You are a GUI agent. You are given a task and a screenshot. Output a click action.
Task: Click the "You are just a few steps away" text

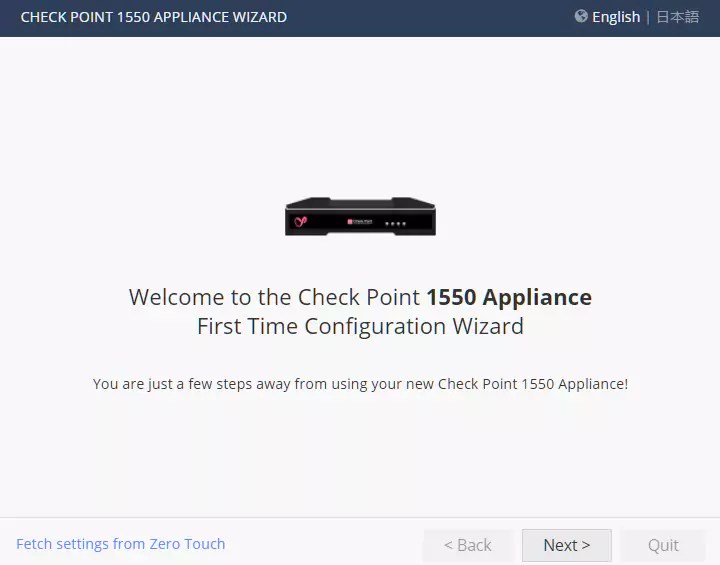point(360,384)
